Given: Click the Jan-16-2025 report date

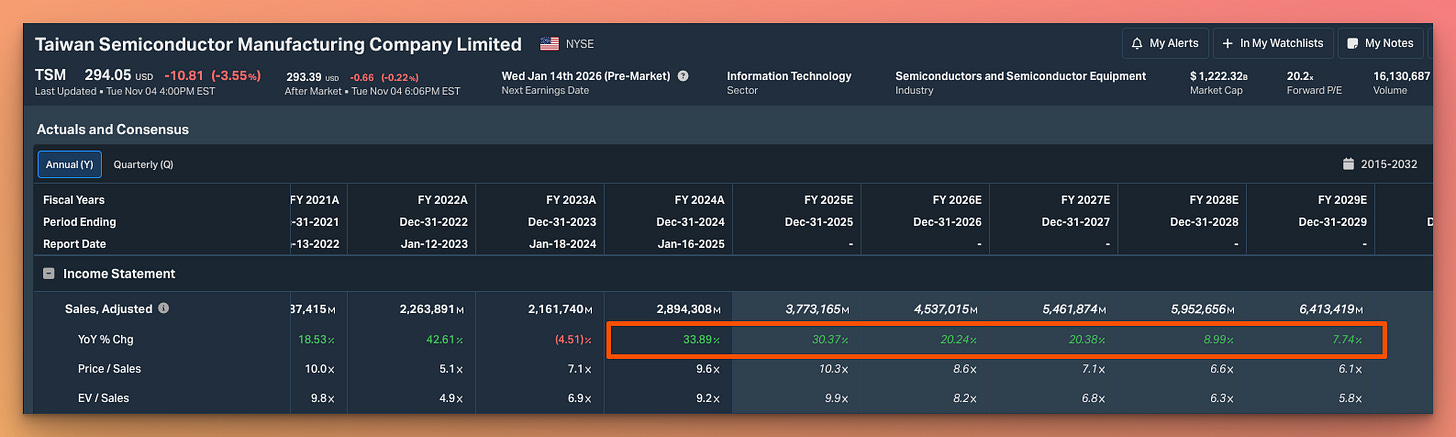Looking at the screenshot, I should tap(692, 244).
